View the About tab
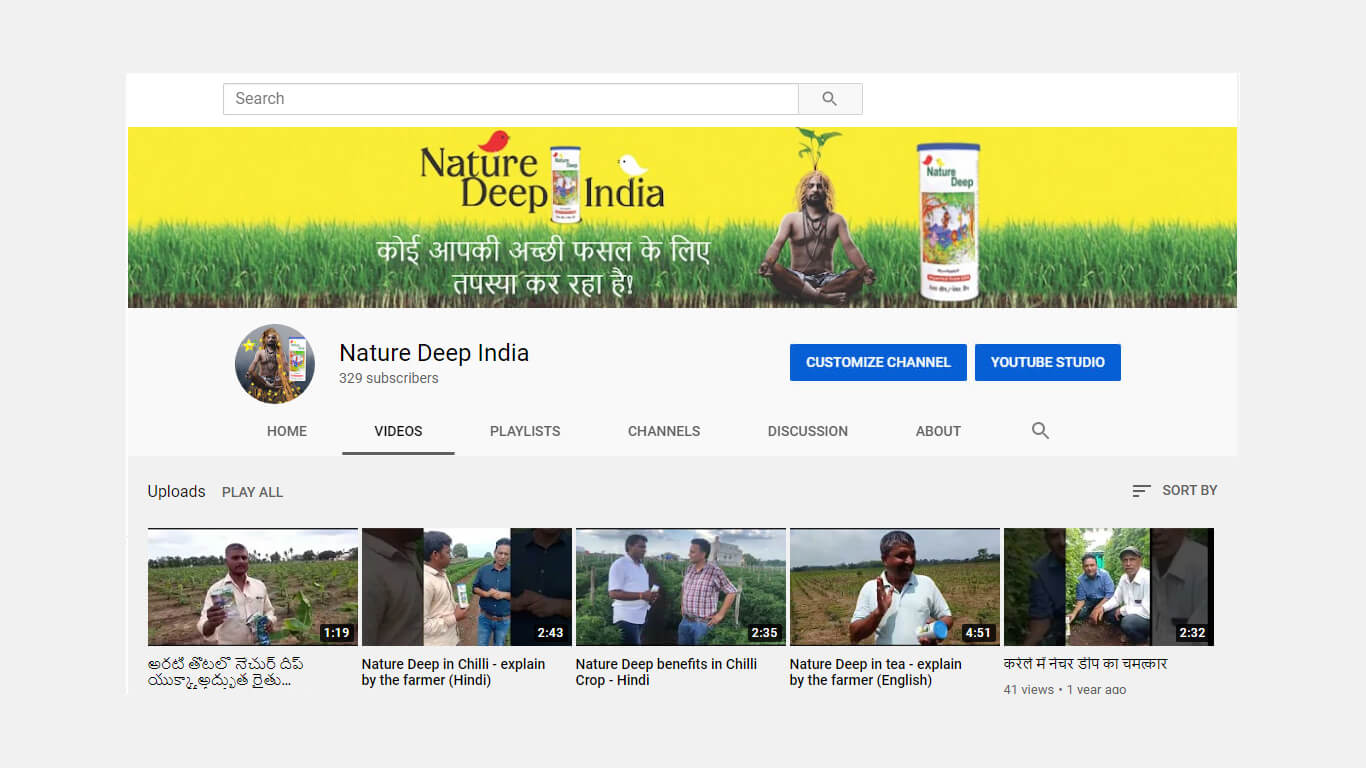 [x=938, y=431]
